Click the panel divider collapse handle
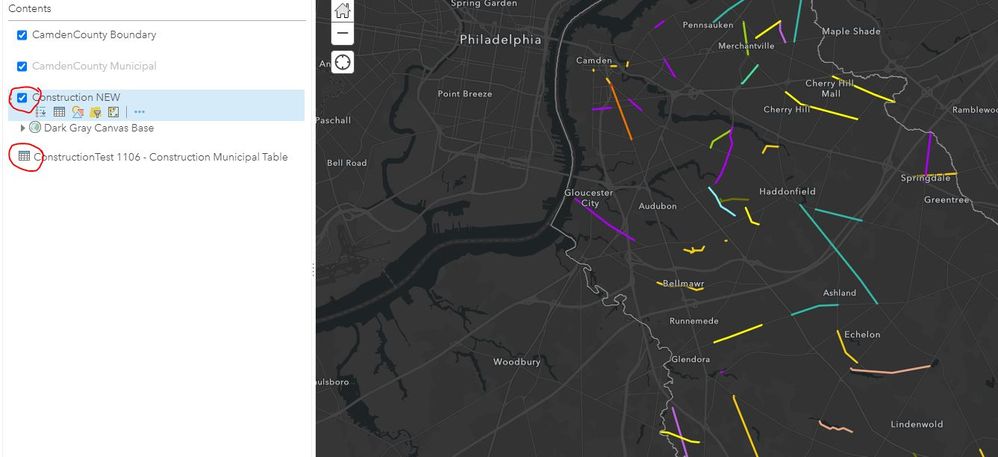Image resolution: width=998 pixels, height=457 pixels. click(313, 268)
